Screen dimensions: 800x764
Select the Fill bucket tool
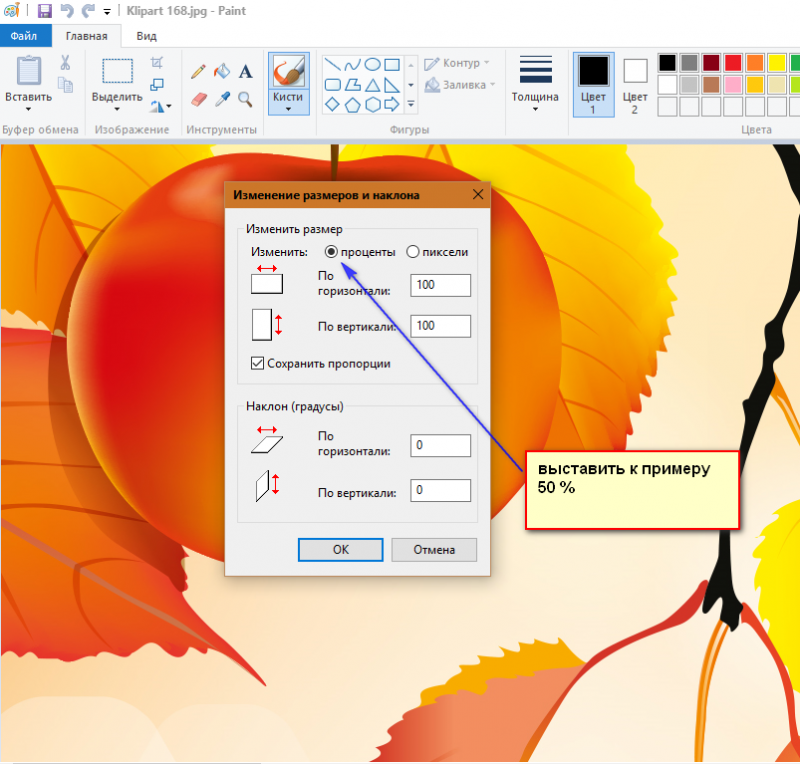coord(222,71)
